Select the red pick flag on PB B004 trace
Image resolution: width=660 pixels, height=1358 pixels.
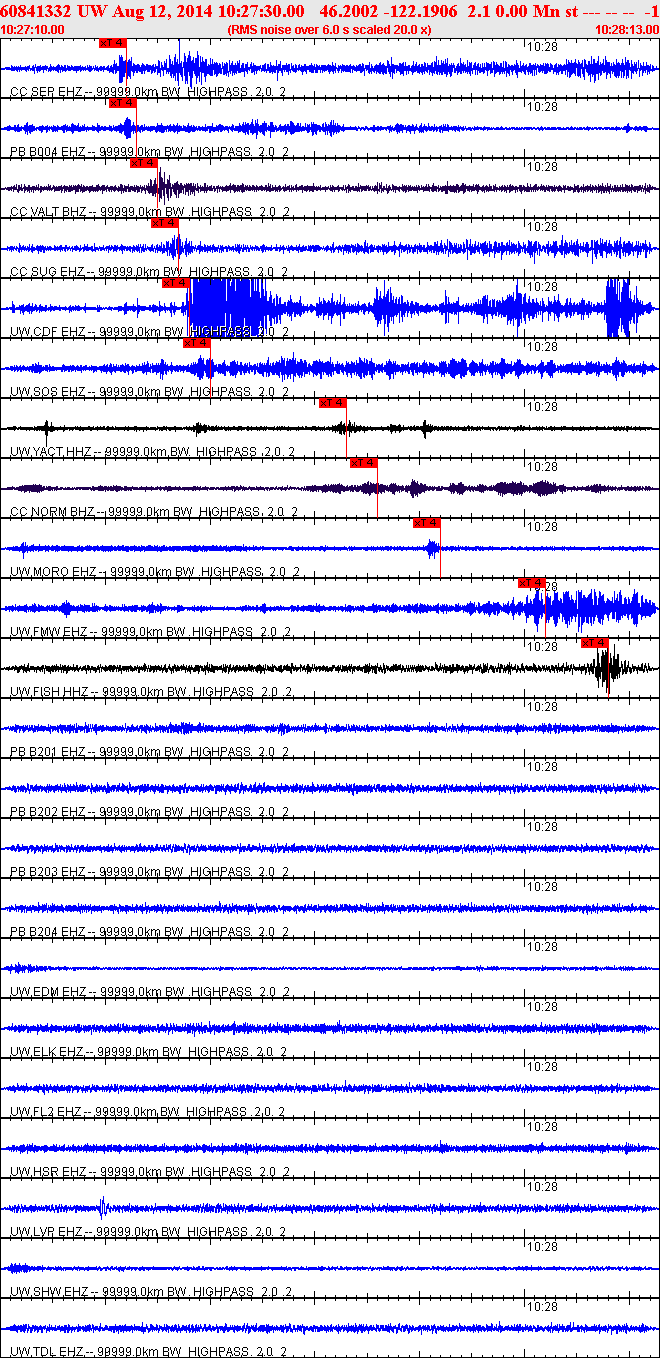[122, 103]
